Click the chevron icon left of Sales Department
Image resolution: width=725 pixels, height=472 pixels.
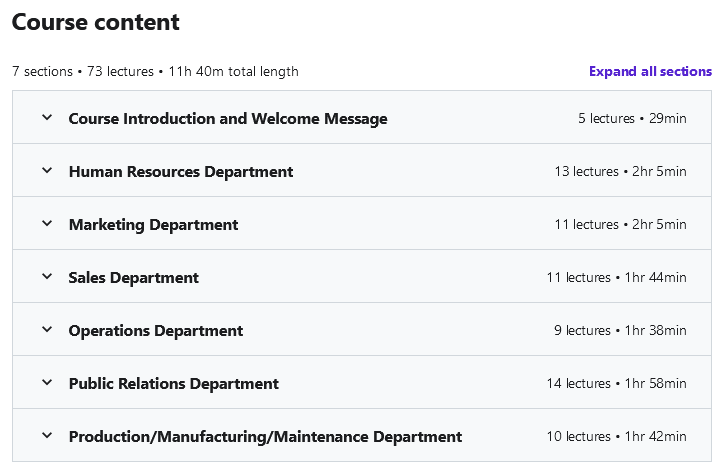(x=47, y=276)
